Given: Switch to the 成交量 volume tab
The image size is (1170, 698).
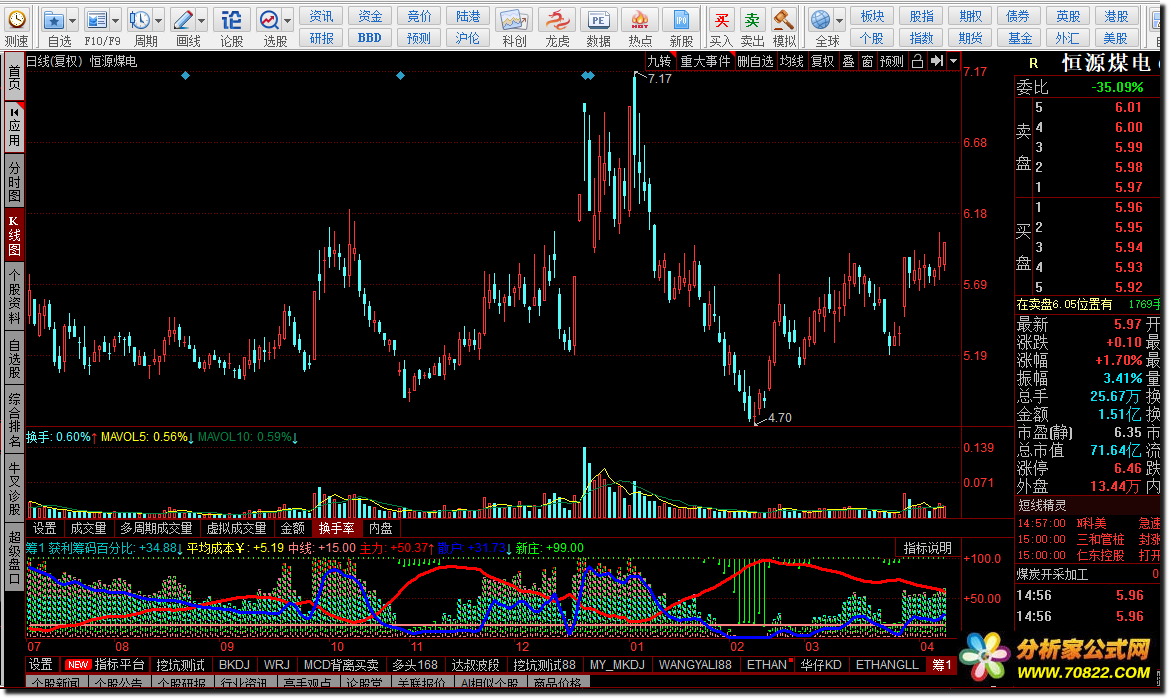Looking at the screenshot, I should (x=88, y=528).
